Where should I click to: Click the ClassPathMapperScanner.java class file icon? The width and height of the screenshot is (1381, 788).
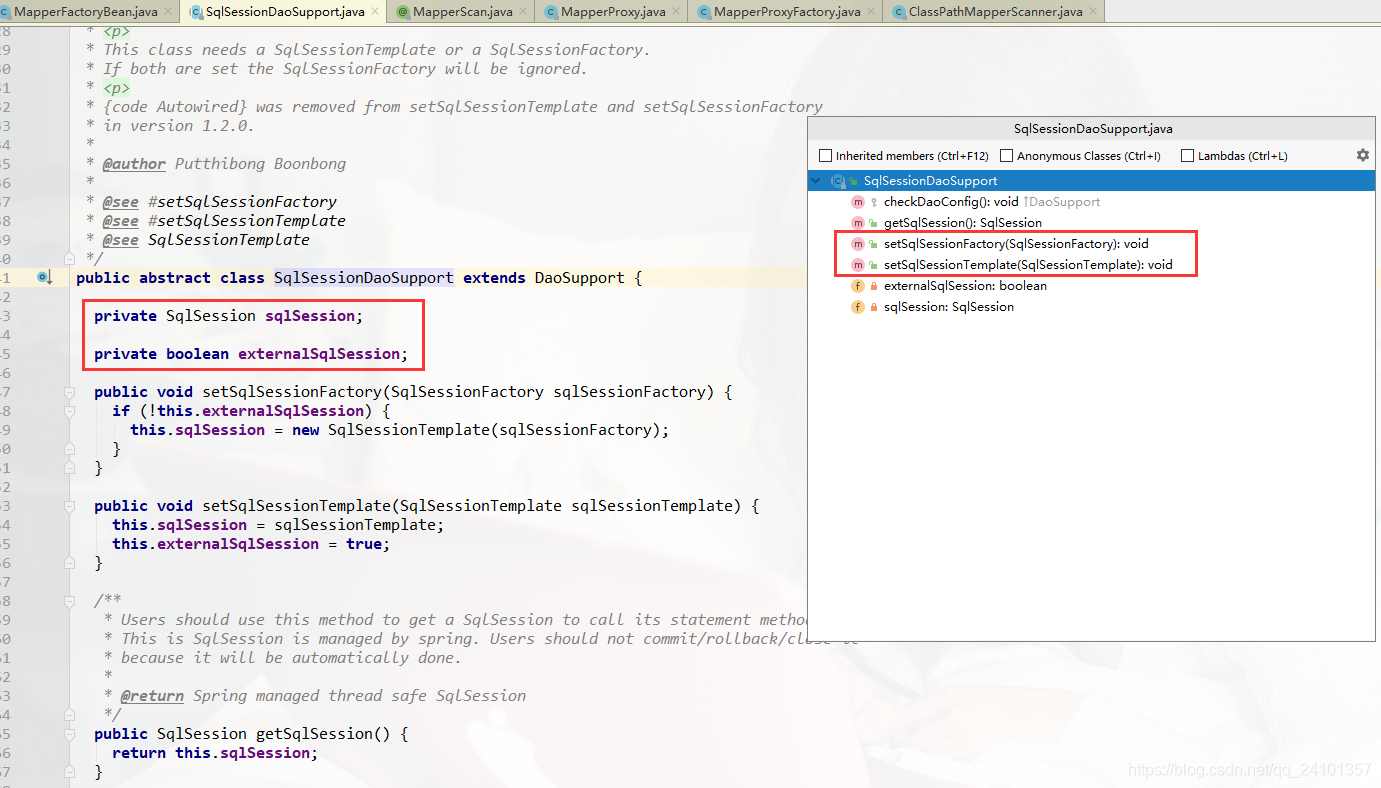tap(898, 12)
